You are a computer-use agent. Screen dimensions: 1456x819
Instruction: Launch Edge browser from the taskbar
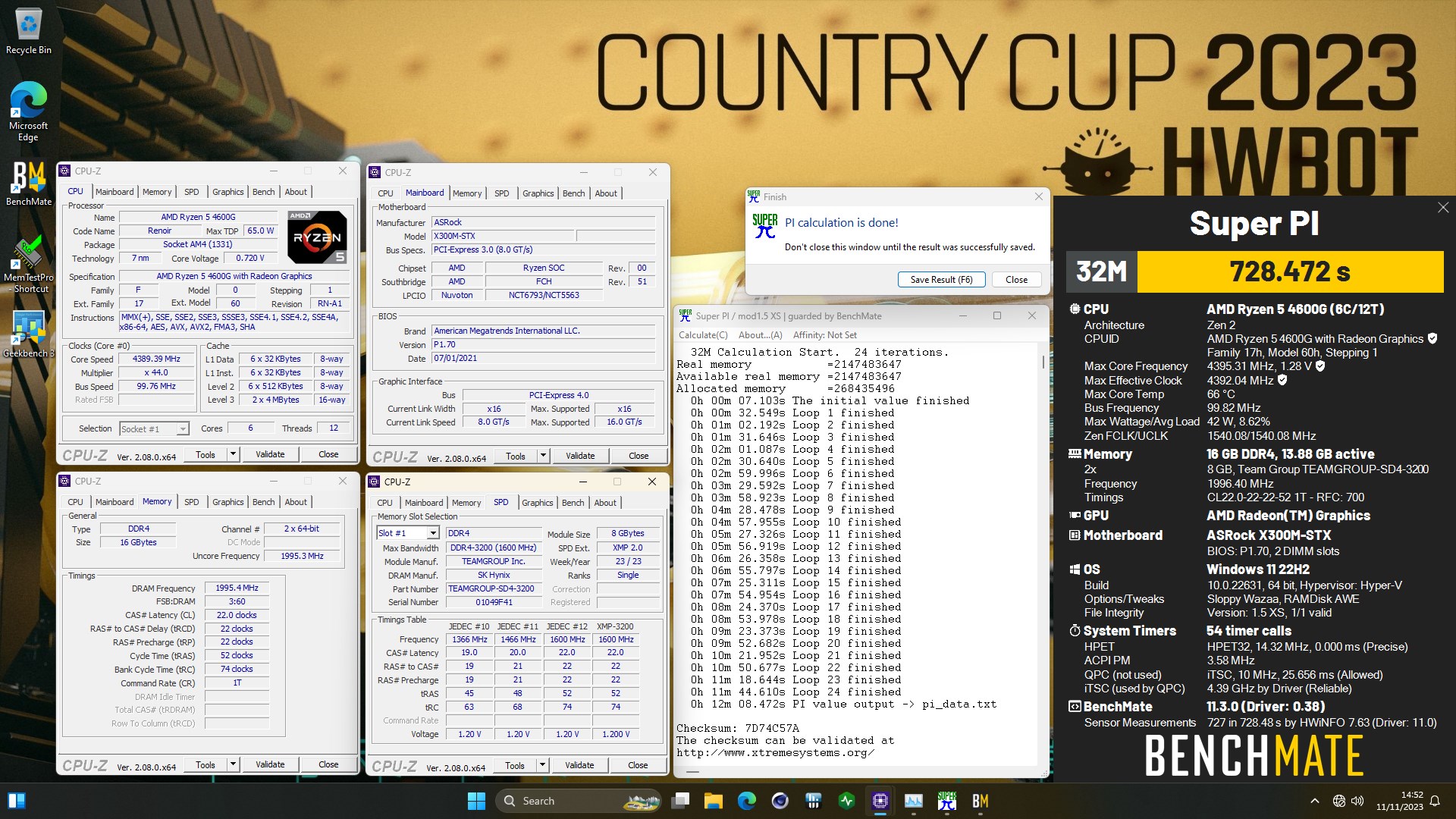tap(747, 801)
